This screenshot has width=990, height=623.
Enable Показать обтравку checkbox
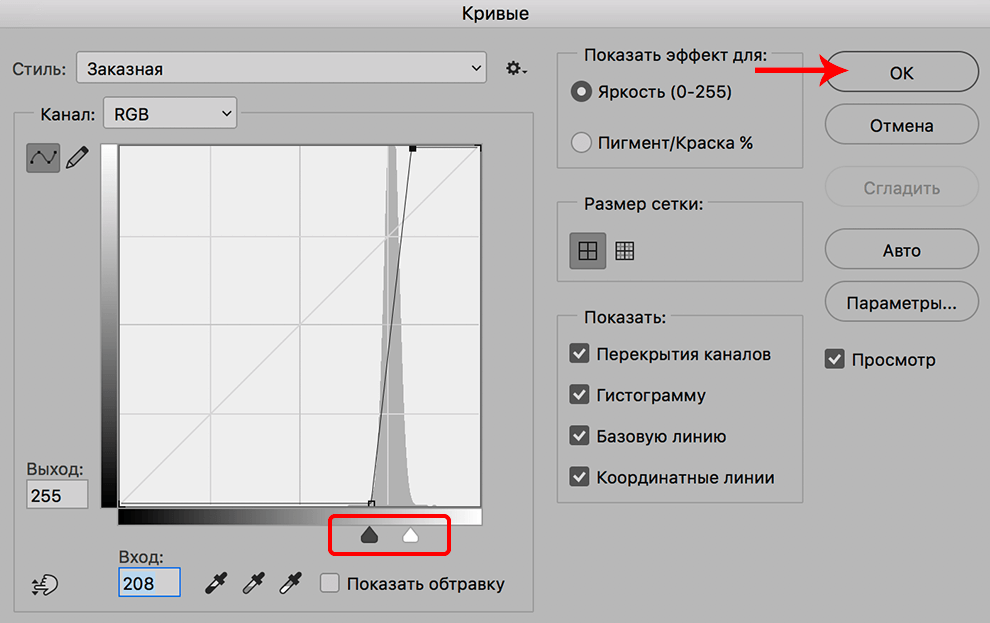coord(330,583)
